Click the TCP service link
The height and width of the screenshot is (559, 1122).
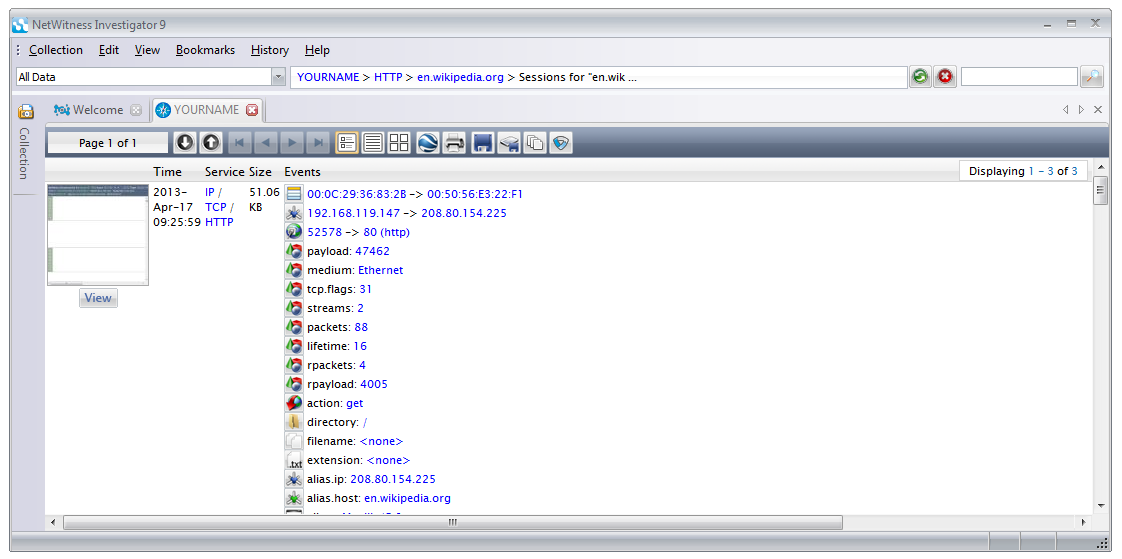(215, 207)
